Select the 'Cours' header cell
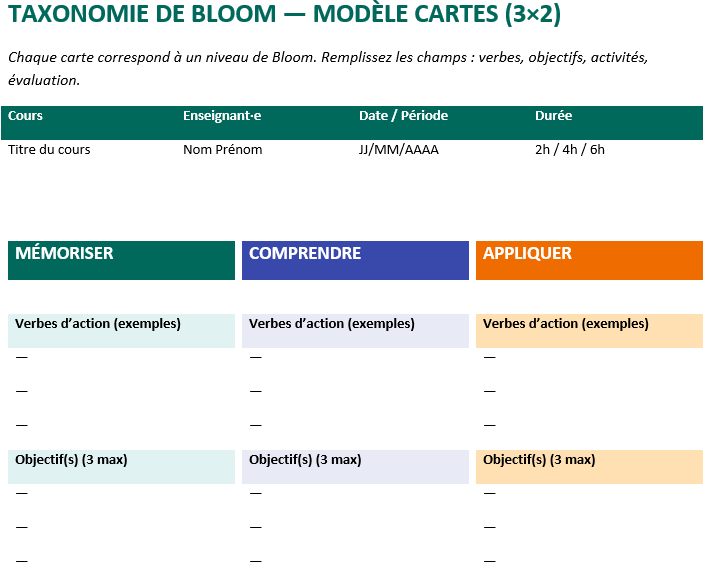The image size is (718, 582). point(26,116)
